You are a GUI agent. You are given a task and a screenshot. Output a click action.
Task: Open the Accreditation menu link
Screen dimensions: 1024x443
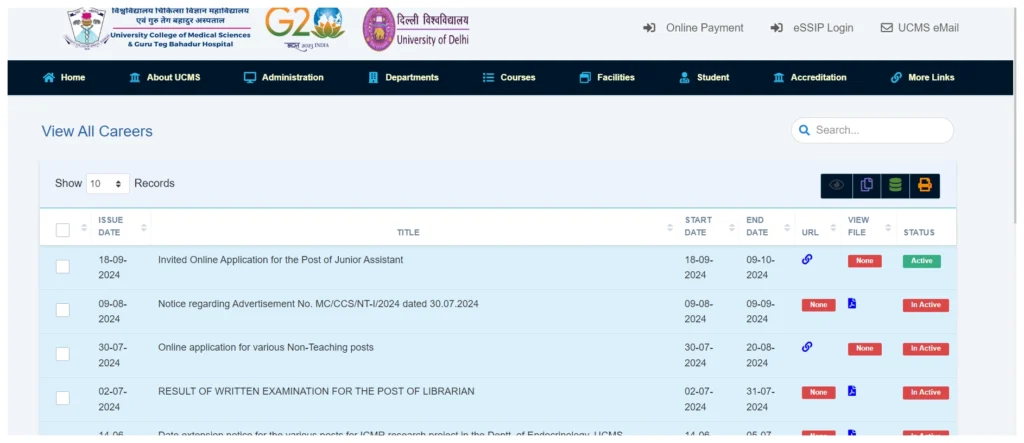click(x=809, y=77)
